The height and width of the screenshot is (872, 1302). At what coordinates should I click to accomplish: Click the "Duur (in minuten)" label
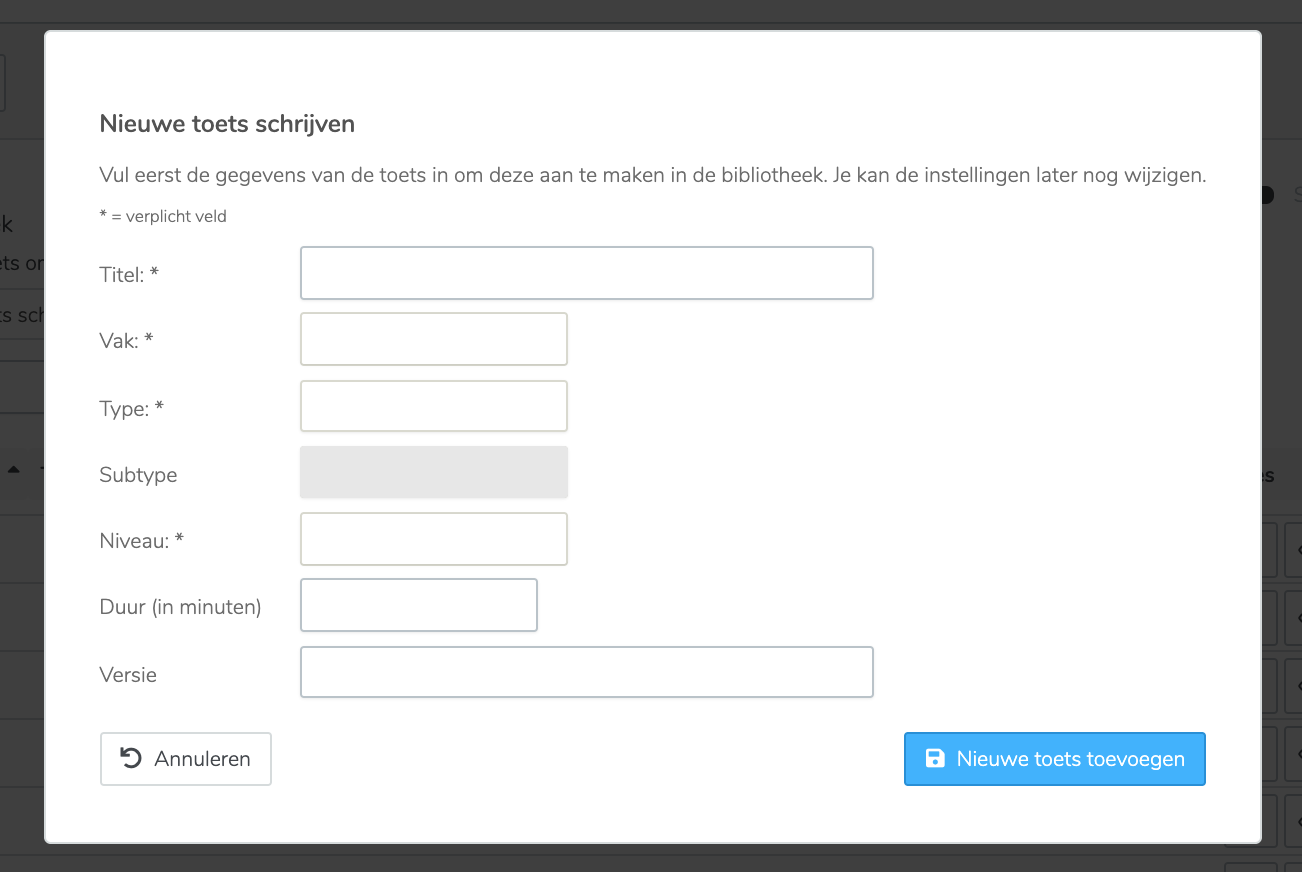coord(180,607)
